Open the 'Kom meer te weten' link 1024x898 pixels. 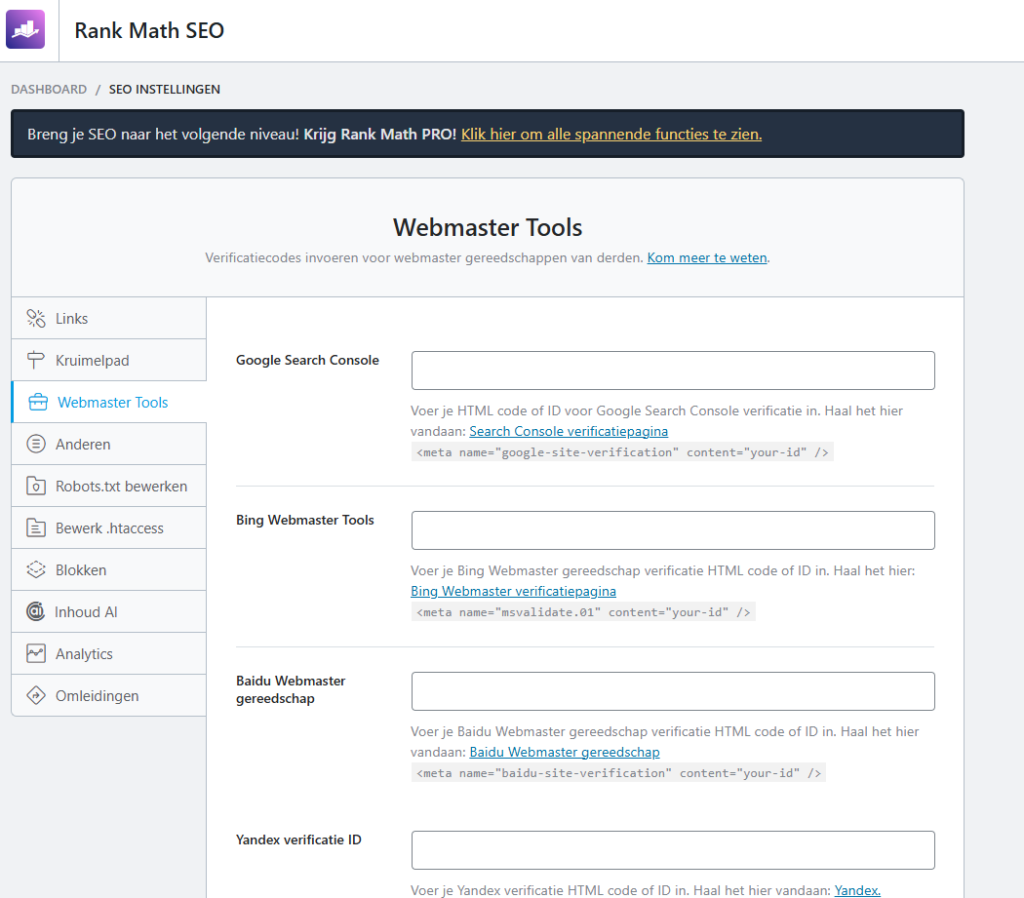point(707,257)
